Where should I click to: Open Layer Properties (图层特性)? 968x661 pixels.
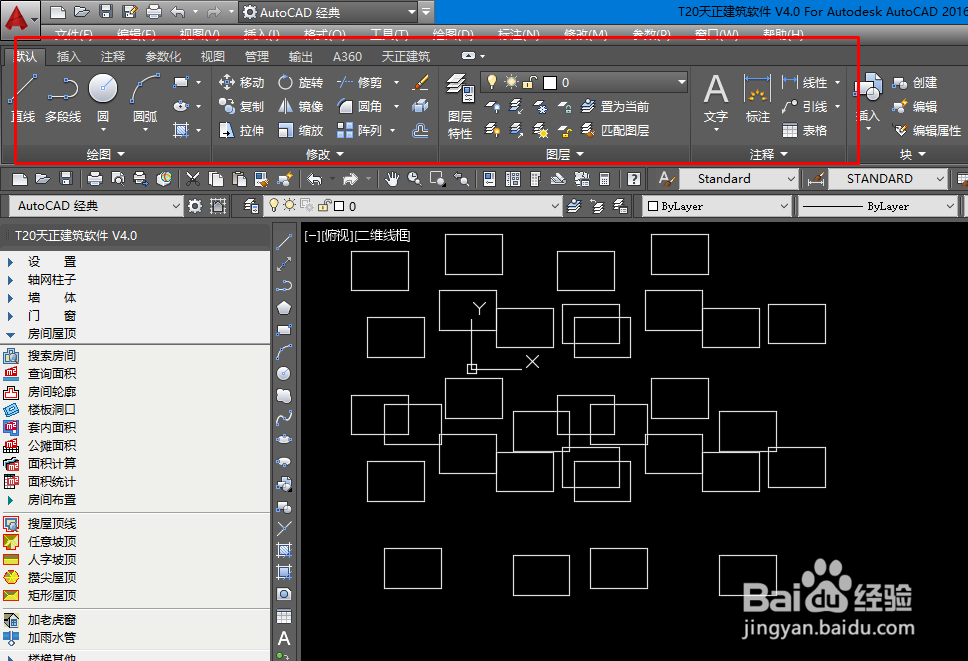460,106
